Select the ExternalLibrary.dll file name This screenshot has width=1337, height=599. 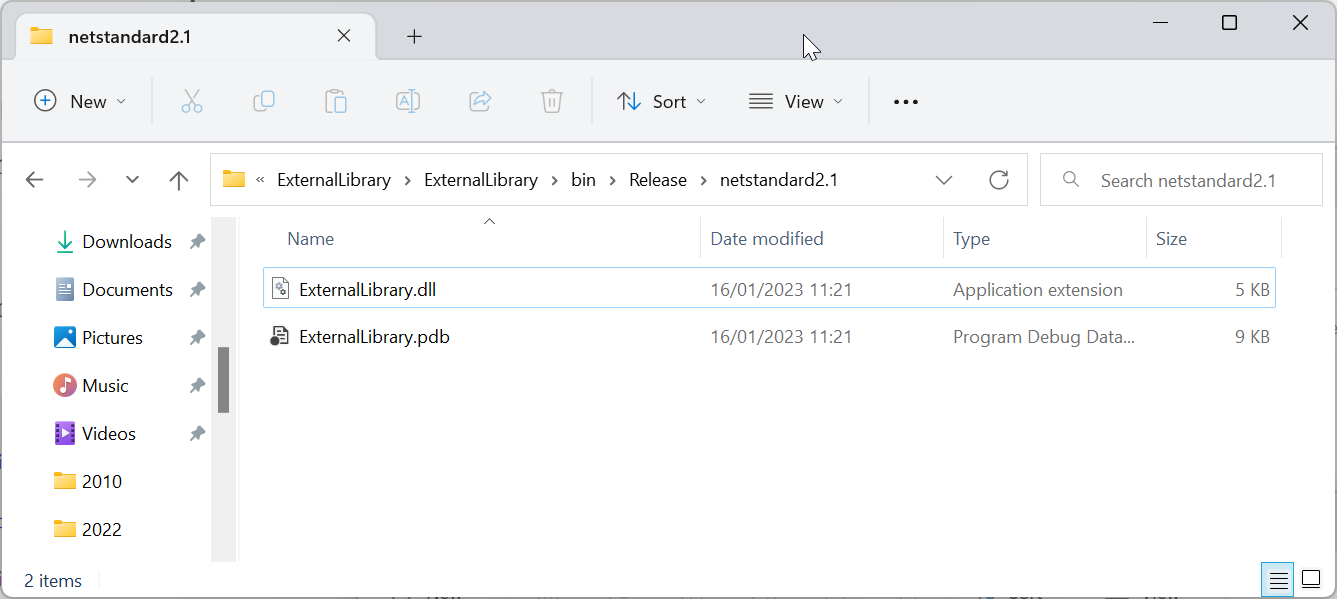pyautogui.click(x=367, y=289)
